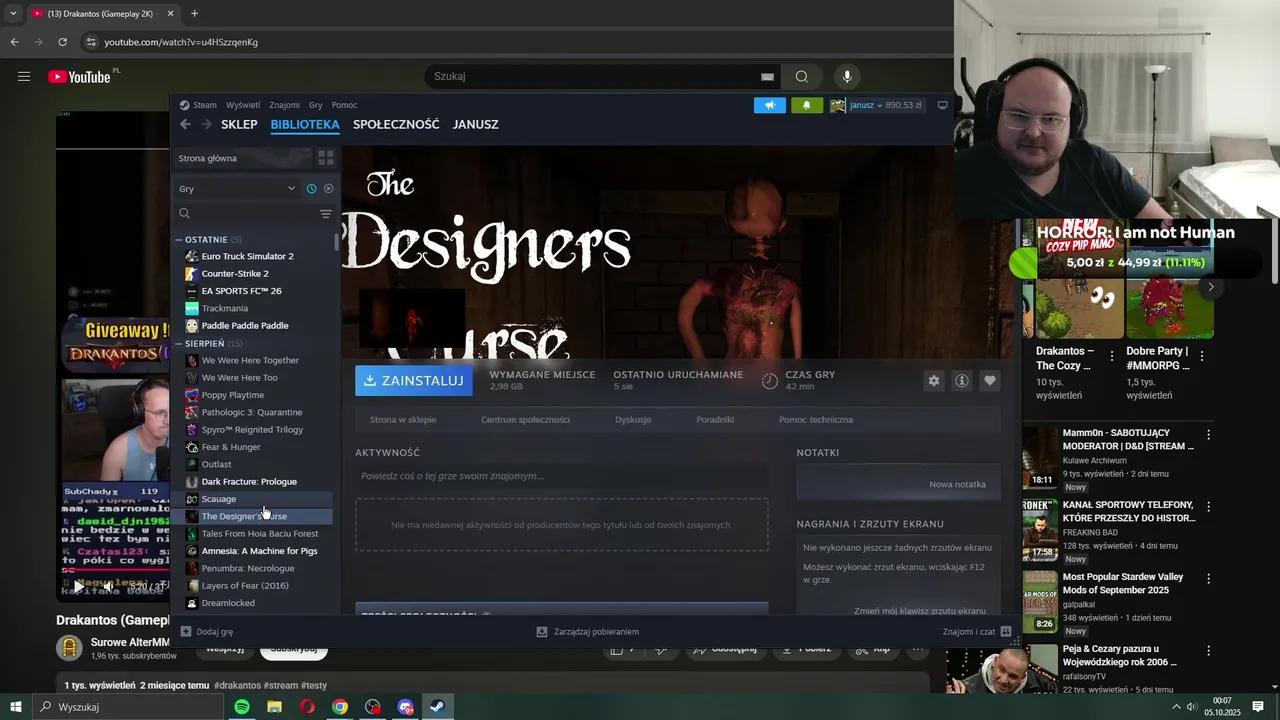Viewport: 1280px width, 720px height.
Task: Click Add a game (Dodaj grę)
Action: click(x=207, y=632)
